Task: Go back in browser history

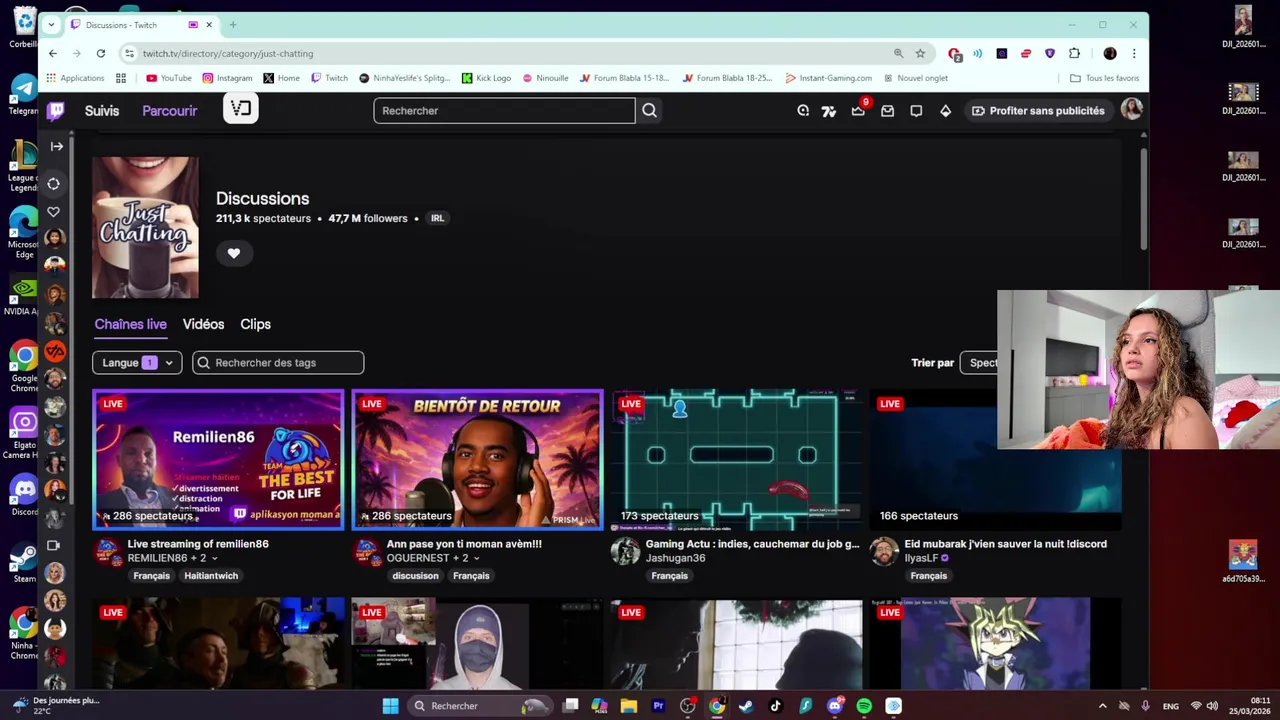Action: click(53, 53)
